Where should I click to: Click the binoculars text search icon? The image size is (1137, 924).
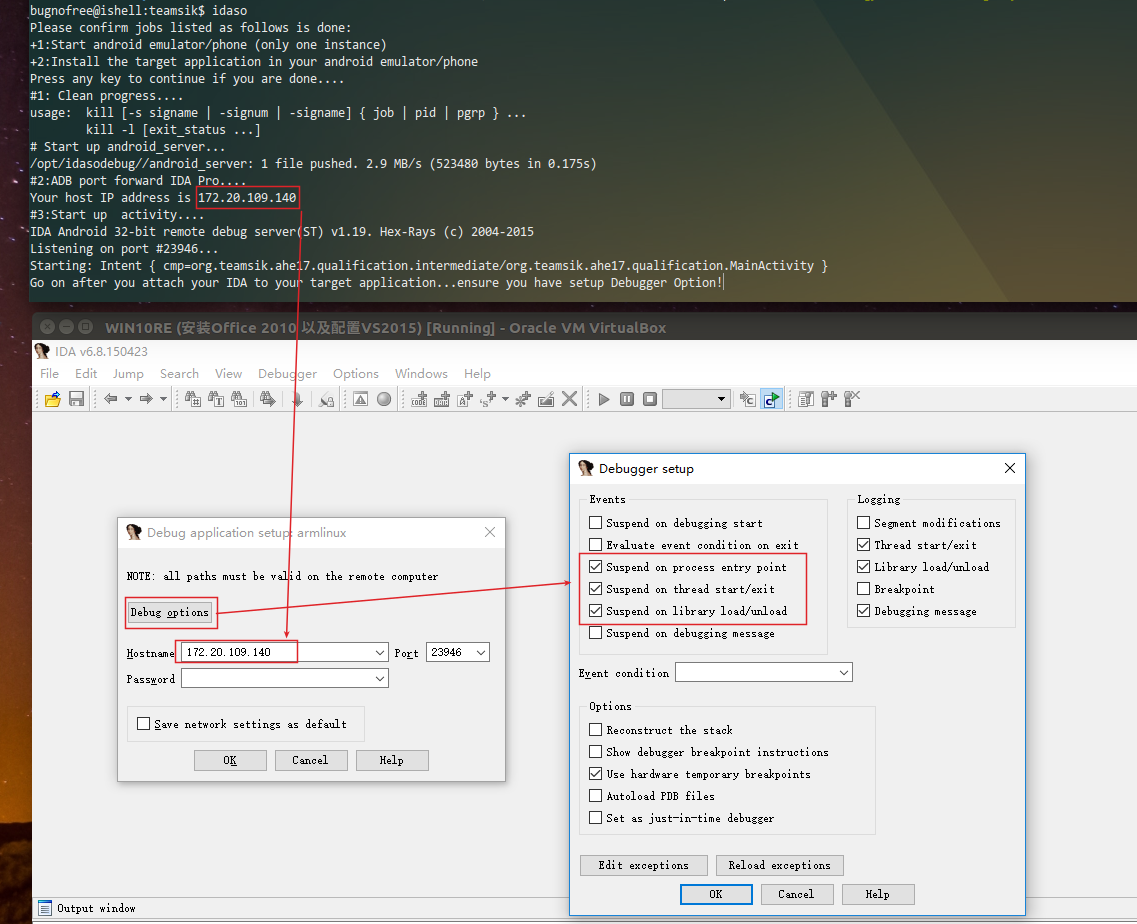coord(216,399)
